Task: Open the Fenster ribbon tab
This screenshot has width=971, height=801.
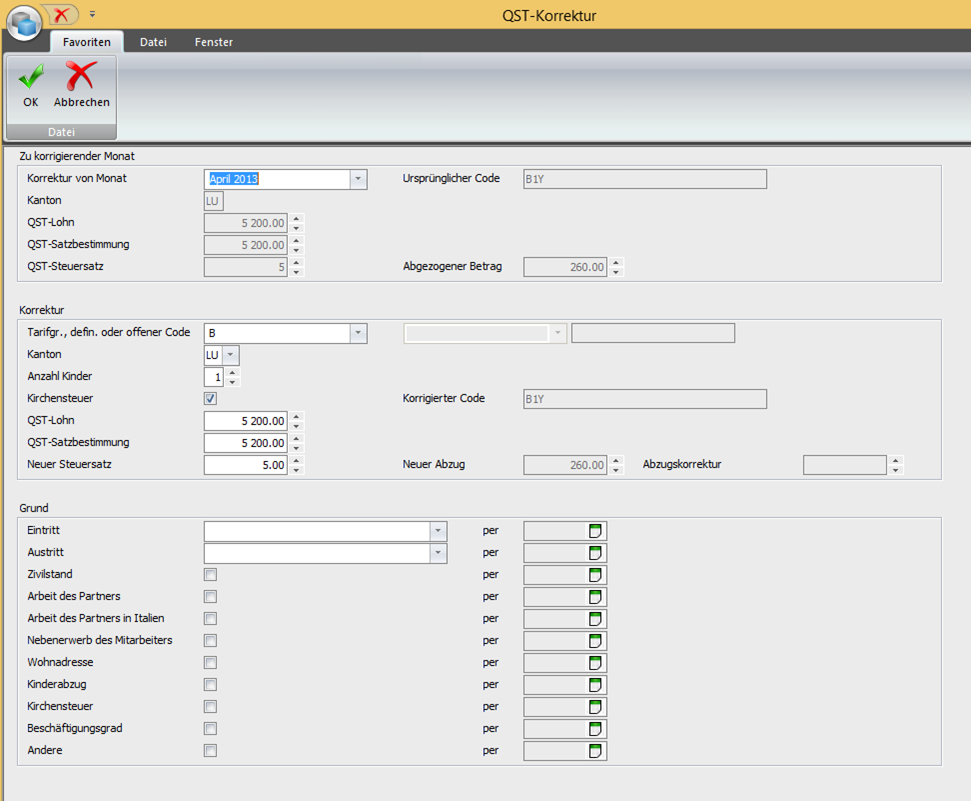Action: (214, 42)
